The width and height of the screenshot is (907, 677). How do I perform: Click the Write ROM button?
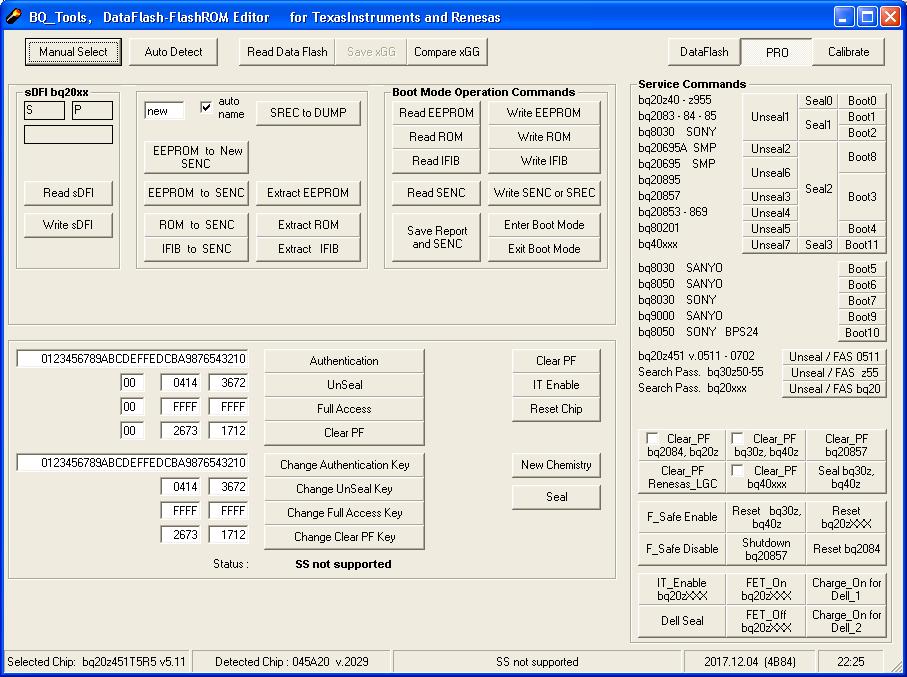click(x=544, y=137)
